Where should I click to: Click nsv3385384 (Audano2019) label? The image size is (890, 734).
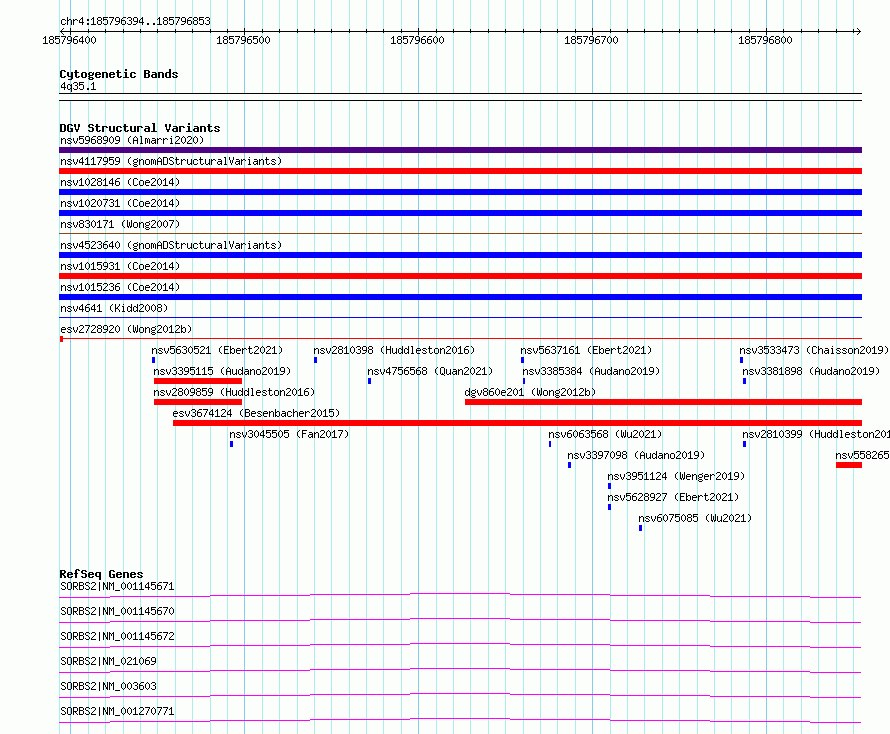(591, 371)
